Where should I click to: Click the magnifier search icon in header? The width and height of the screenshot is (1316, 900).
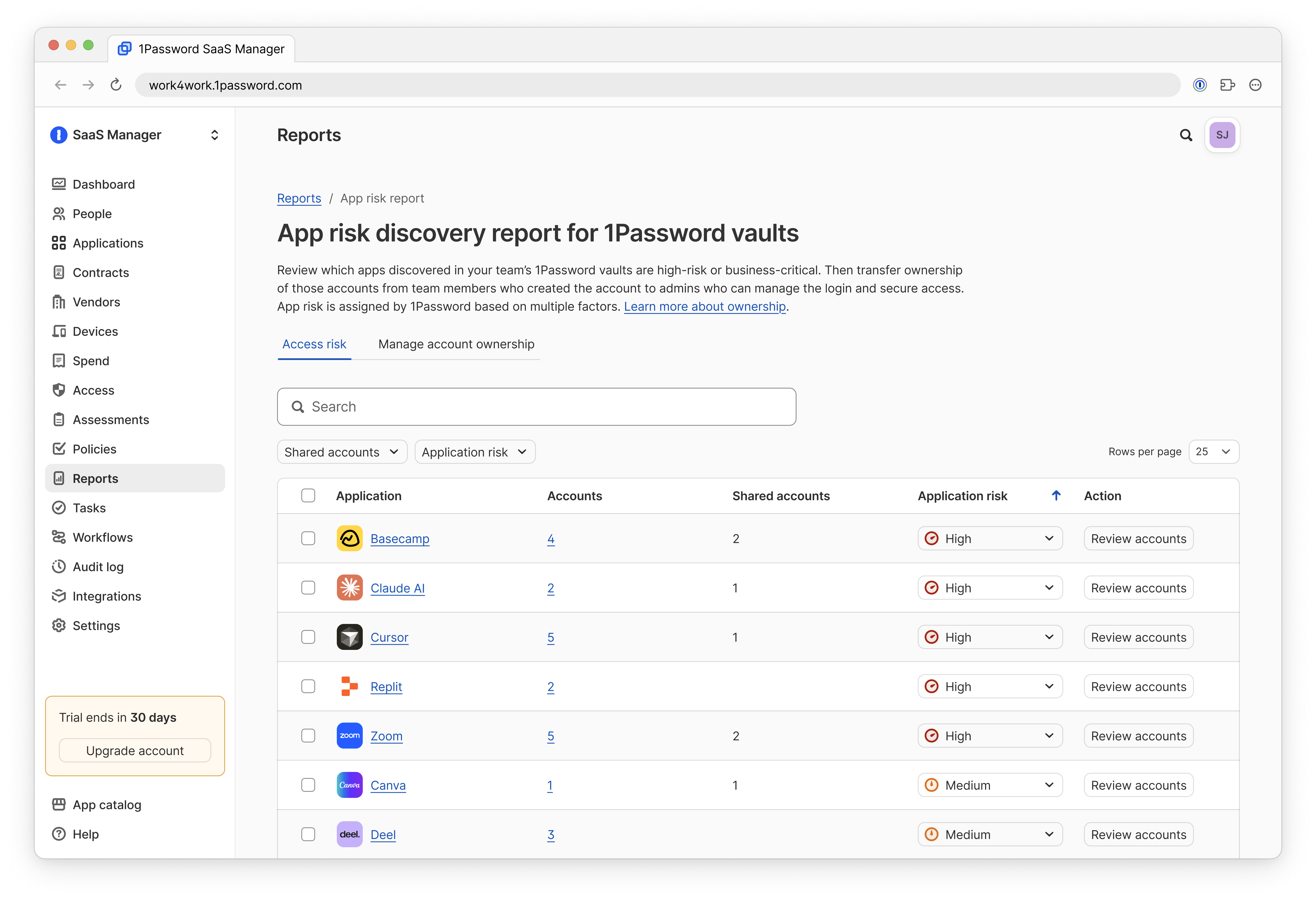coord(1186,135)
